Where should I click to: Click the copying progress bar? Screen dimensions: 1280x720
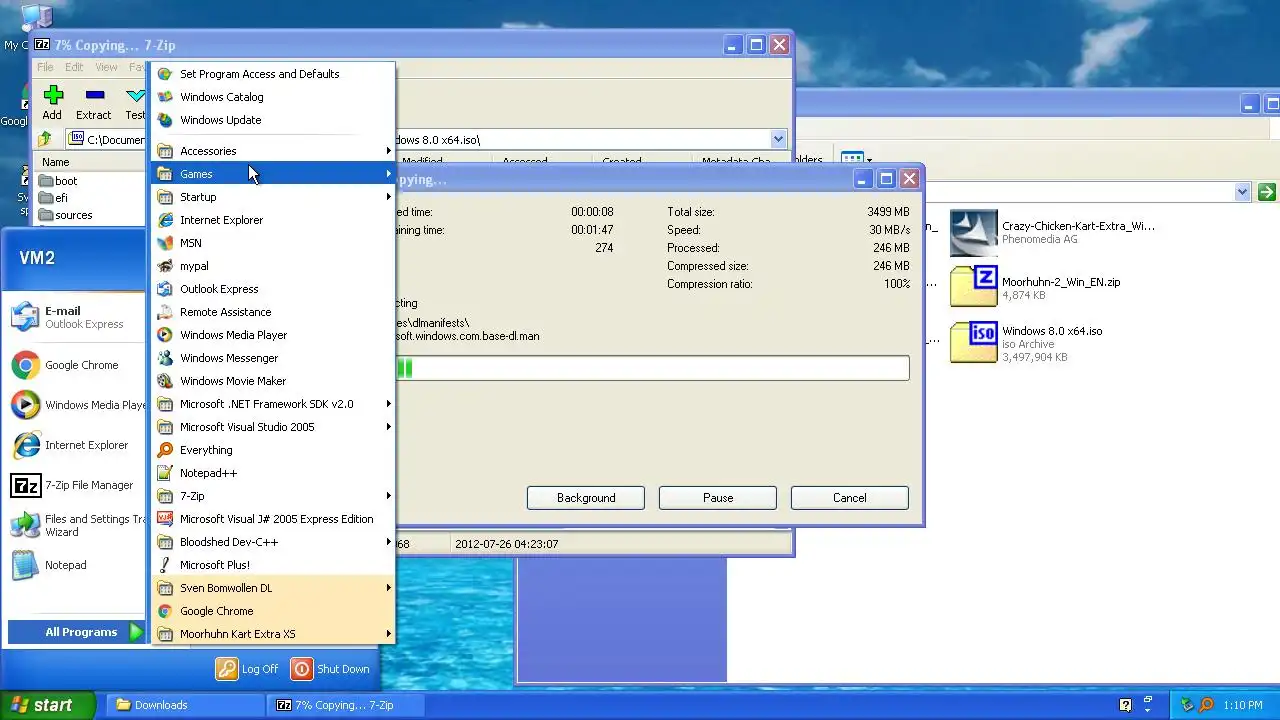tap(652, 368)
